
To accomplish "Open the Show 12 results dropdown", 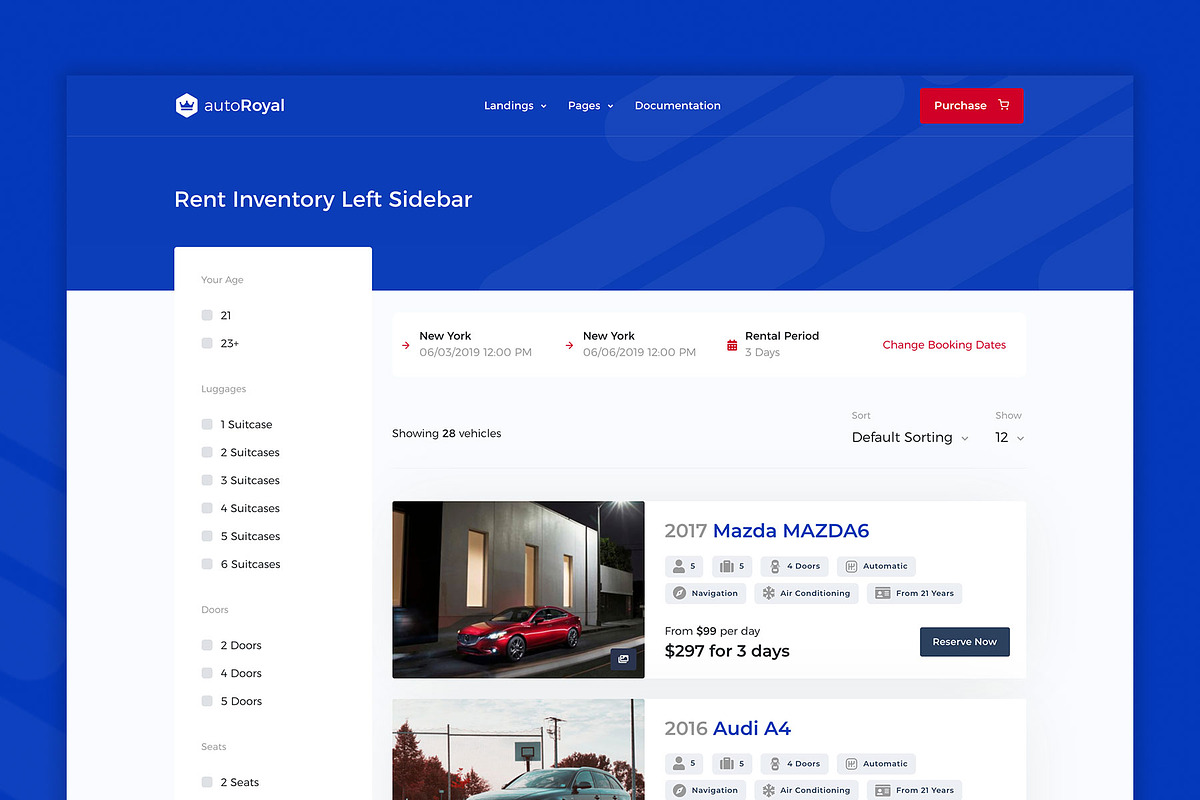I will [1008, 437].
